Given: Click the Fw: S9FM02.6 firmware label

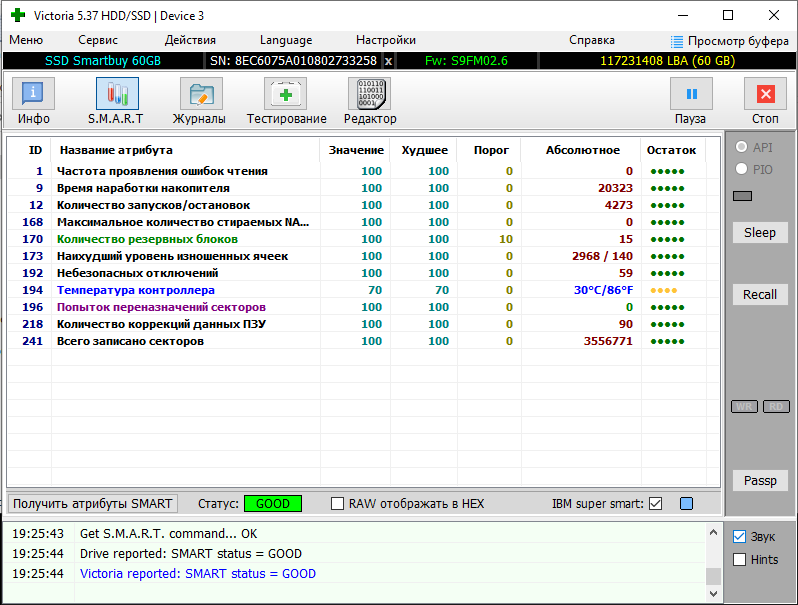Looking at the screenshot, I should [466, 61].
